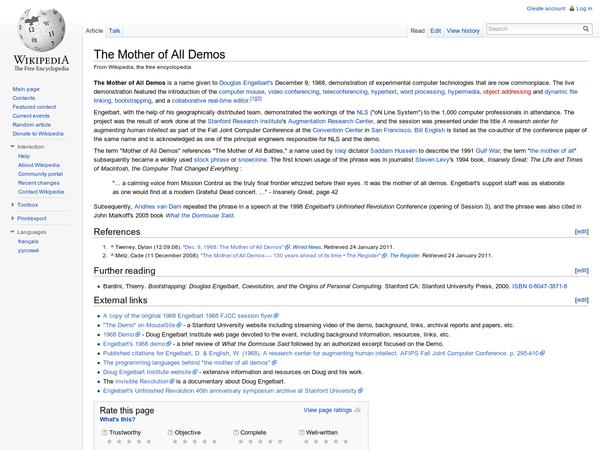Click the ISBN 0-8047-3871-8 link

click(540, 286)
